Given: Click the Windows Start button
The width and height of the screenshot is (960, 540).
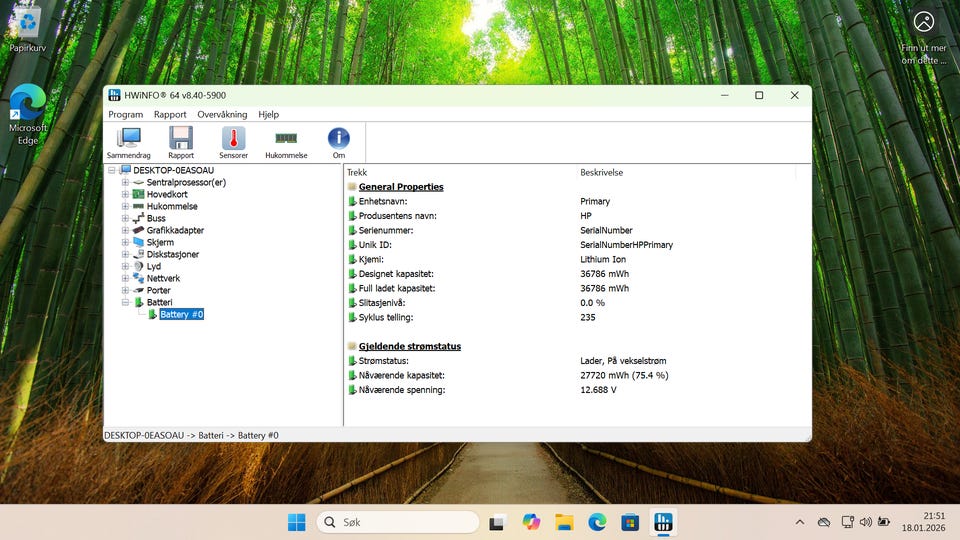Looking at the screenshot, I should pyautogui.click(x=297, y=522).
